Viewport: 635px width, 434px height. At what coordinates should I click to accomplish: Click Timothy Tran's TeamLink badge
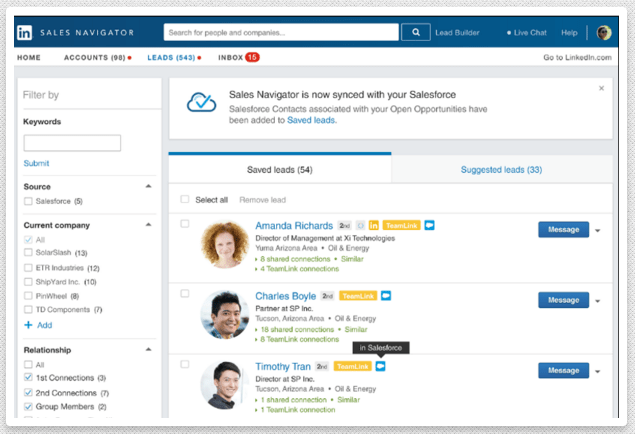point(352,366)
